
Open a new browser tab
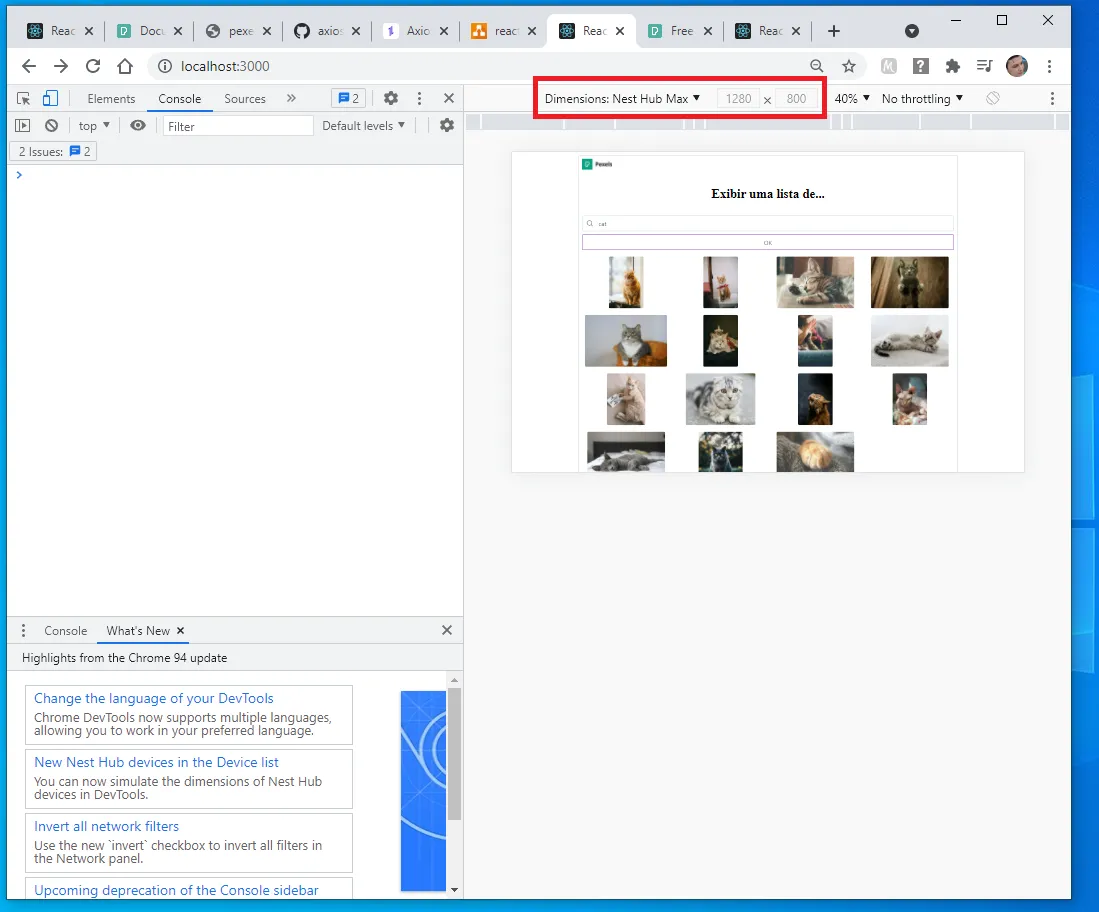pyautogui.click(x=833, y=31)
